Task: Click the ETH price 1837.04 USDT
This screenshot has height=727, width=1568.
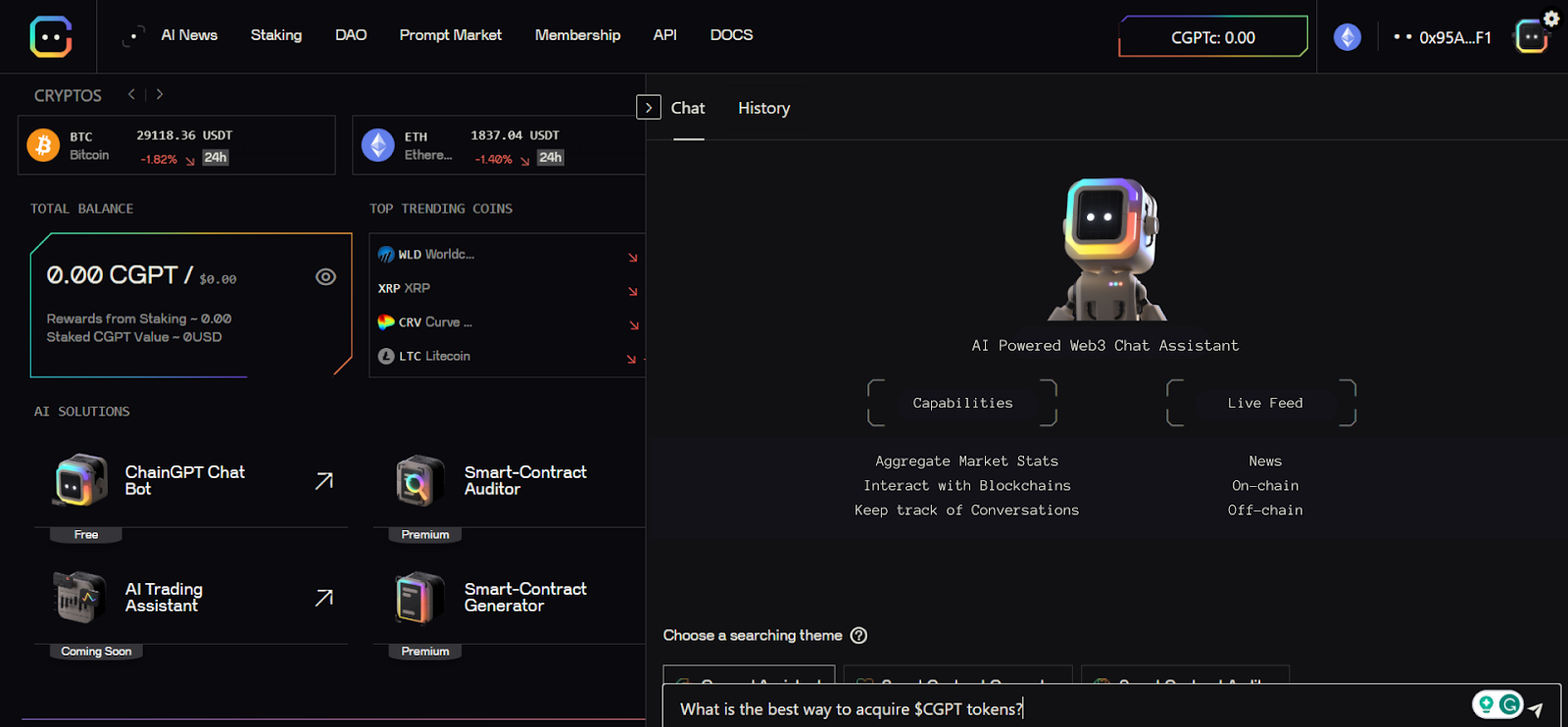Action: point(514,135)
